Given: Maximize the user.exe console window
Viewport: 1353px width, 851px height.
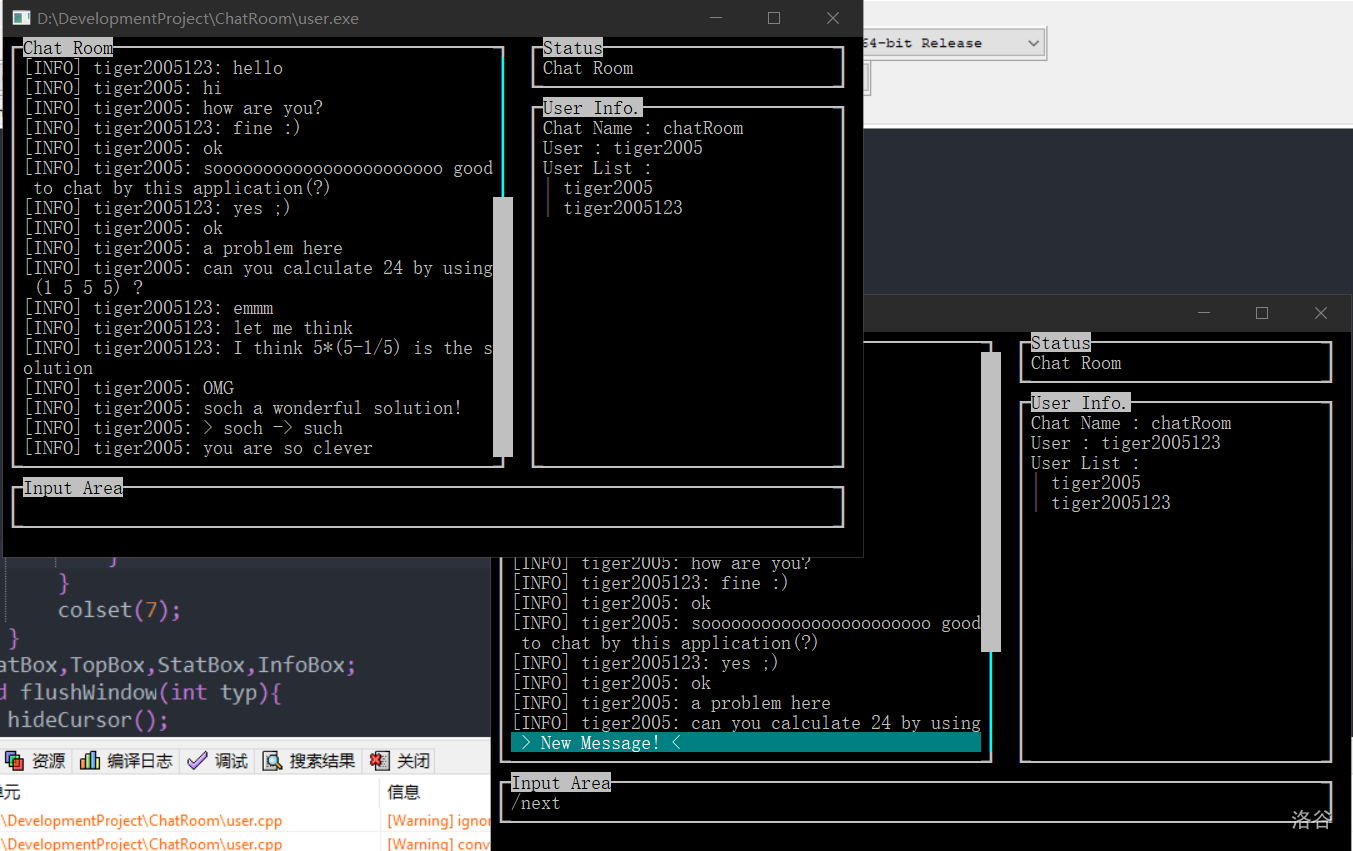Looking at the screenshot, I should pyautogui.click(x=774, y=18).
